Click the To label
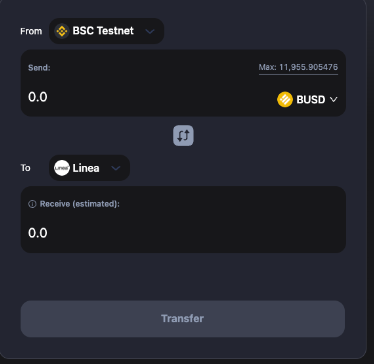 point(25,168)
